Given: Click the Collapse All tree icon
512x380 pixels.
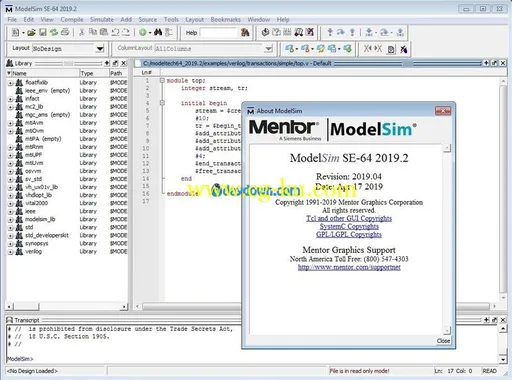Looking at the screenshot, I should 169,32.
